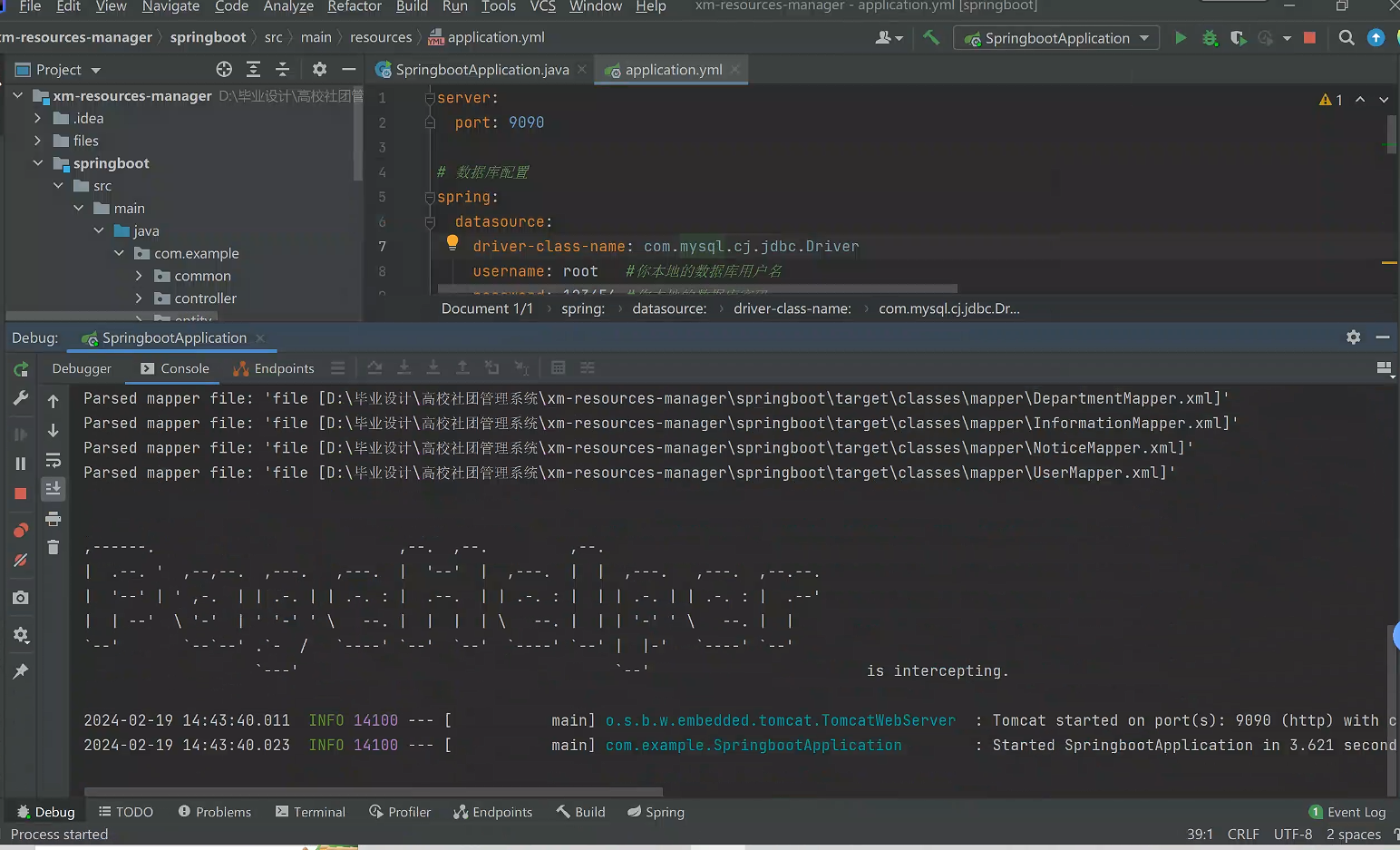The image size is (1400, 850).
Task: Expand the common package
Action: [x=139, y=276]
